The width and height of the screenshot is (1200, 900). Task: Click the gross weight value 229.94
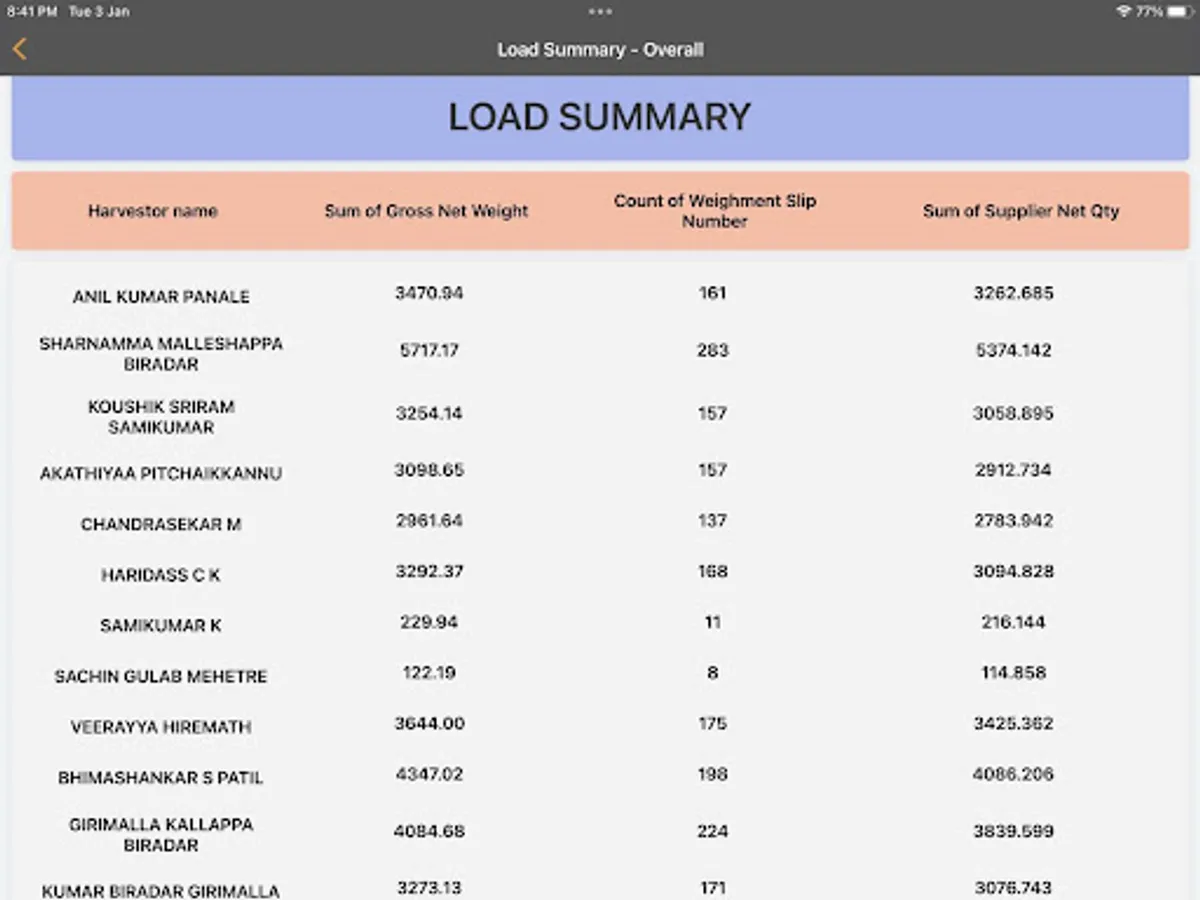click(x=429, y=622)
